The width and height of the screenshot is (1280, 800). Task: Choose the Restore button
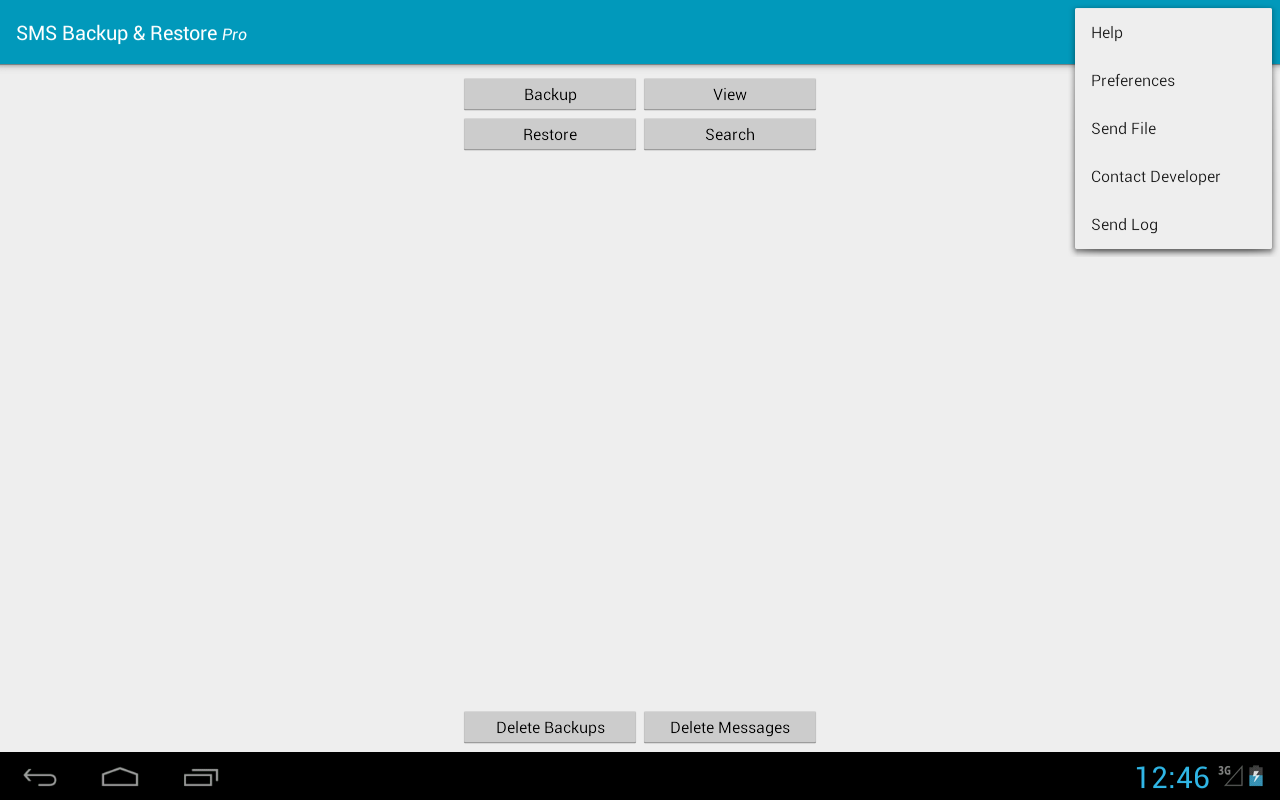point(550,134)
